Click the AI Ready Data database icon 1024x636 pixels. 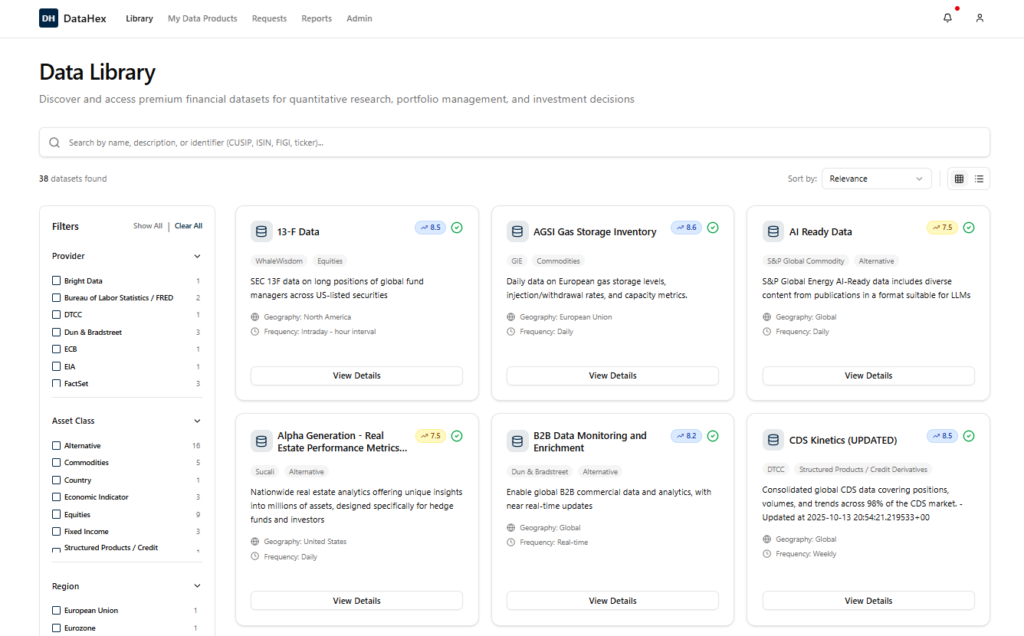(773, 231)
